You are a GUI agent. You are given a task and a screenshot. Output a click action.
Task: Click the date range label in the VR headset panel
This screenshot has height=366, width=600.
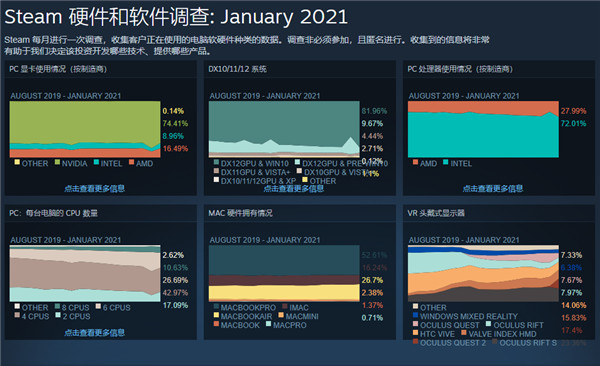(x=464, y=240)
